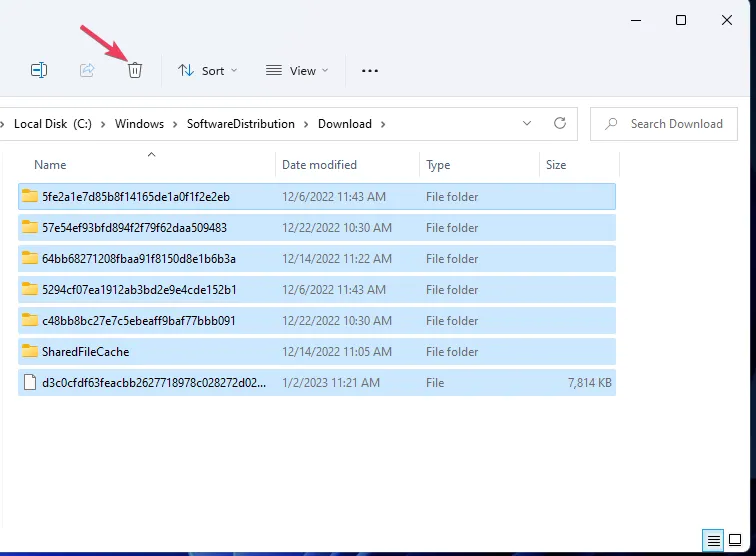Expand chevron after SoftwareDistribution breadcrumb

coord(306,124)
